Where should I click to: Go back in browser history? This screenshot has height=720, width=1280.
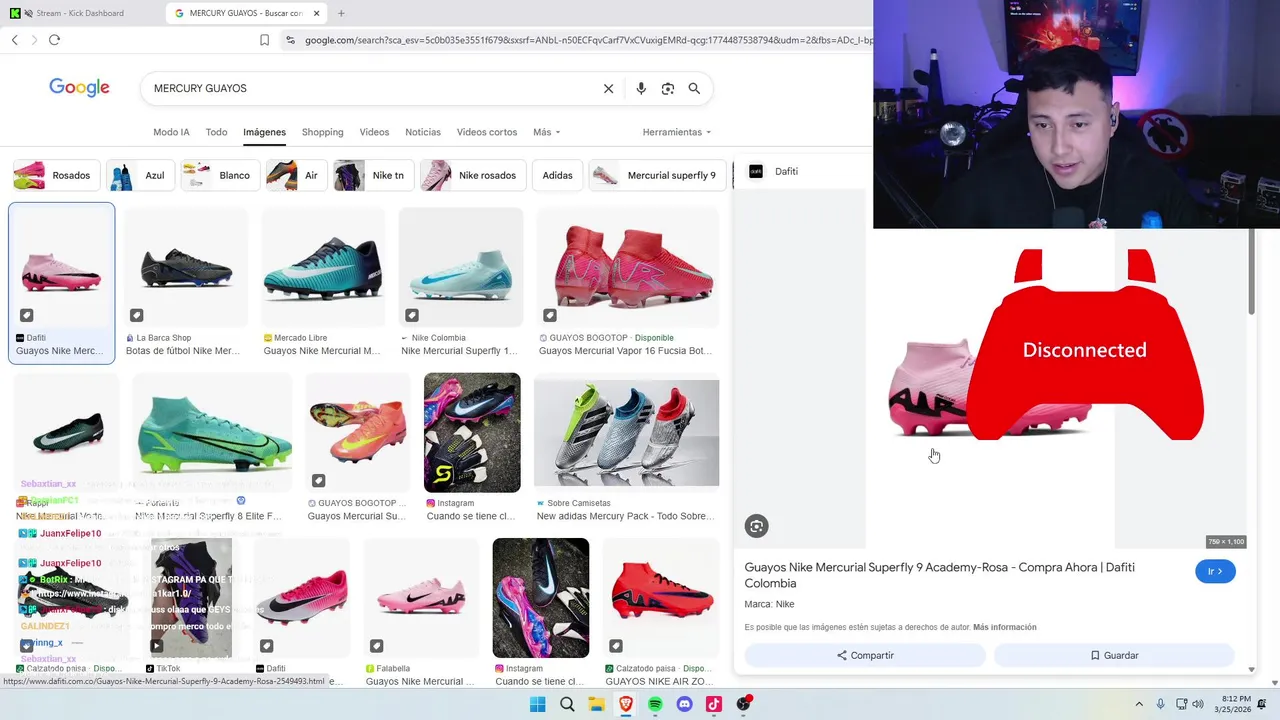pos(14,40)
